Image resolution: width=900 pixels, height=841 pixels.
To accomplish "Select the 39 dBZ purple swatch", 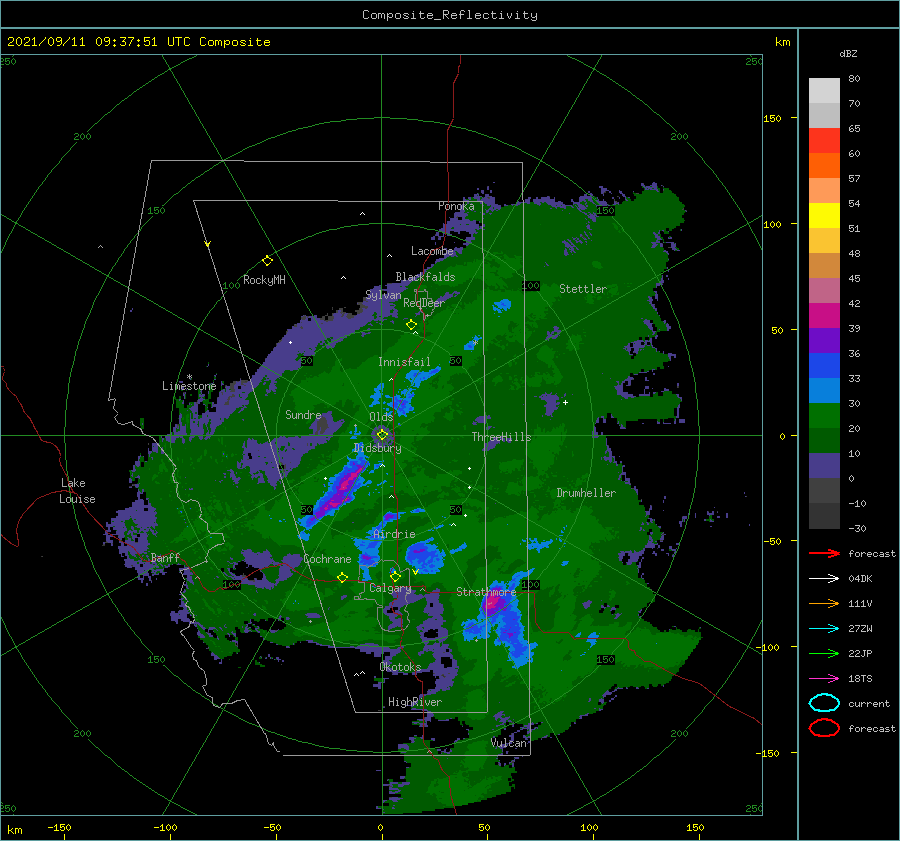I will [824, 340].
